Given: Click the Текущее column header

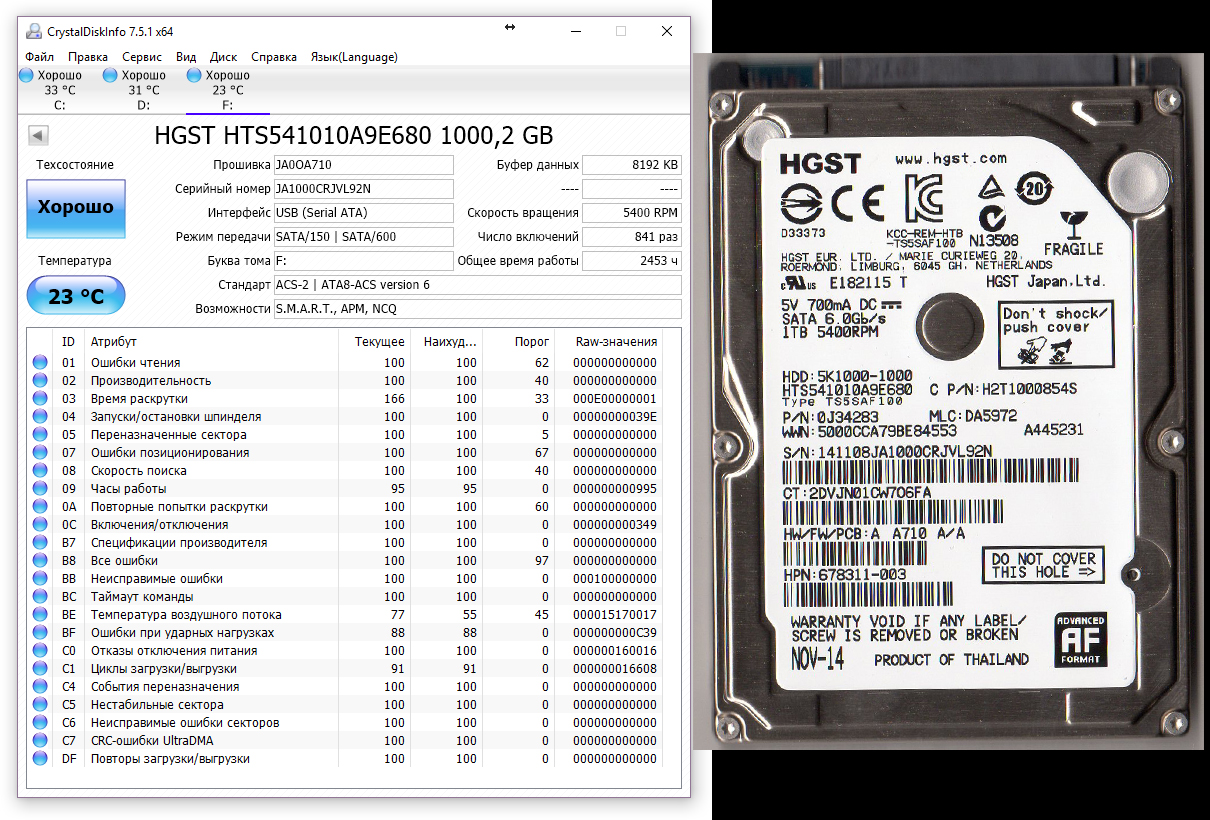Looking at the screenshot, I should coord(374,342).
